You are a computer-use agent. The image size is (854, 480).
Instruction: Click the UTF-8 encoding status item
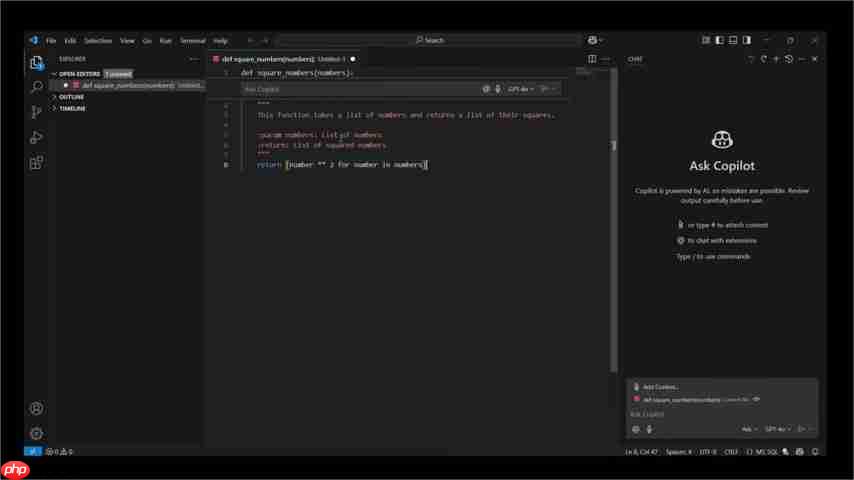[707, 452]
